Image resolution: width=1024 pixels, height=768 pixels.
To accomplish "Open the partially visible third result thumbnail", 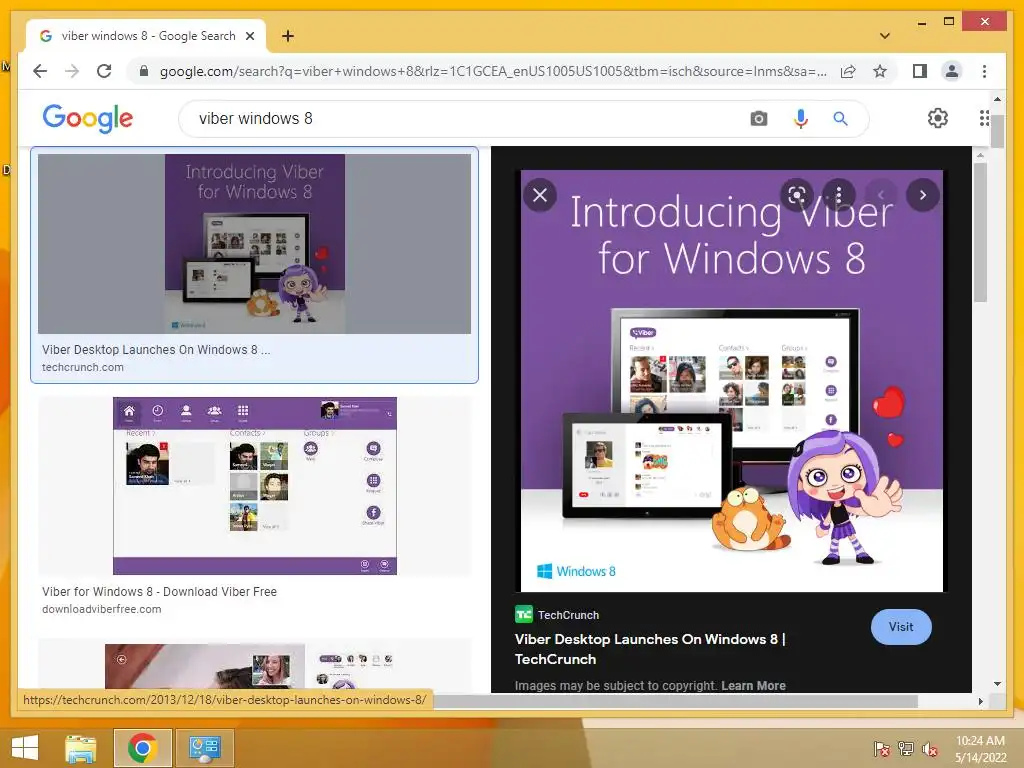I will pyautogui.click(x=254, y=666).
